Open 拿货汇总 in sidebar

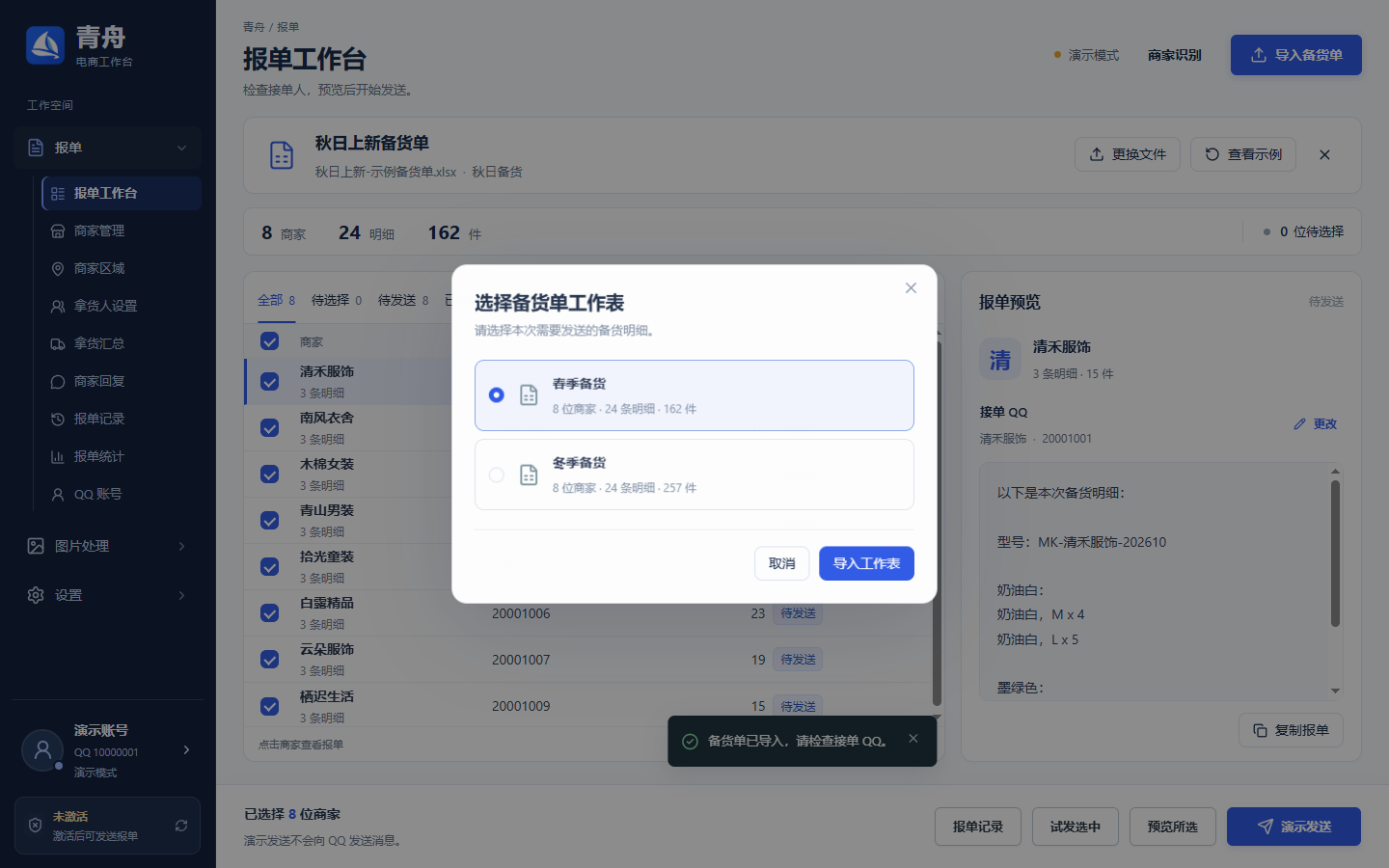tap(122, 343)
